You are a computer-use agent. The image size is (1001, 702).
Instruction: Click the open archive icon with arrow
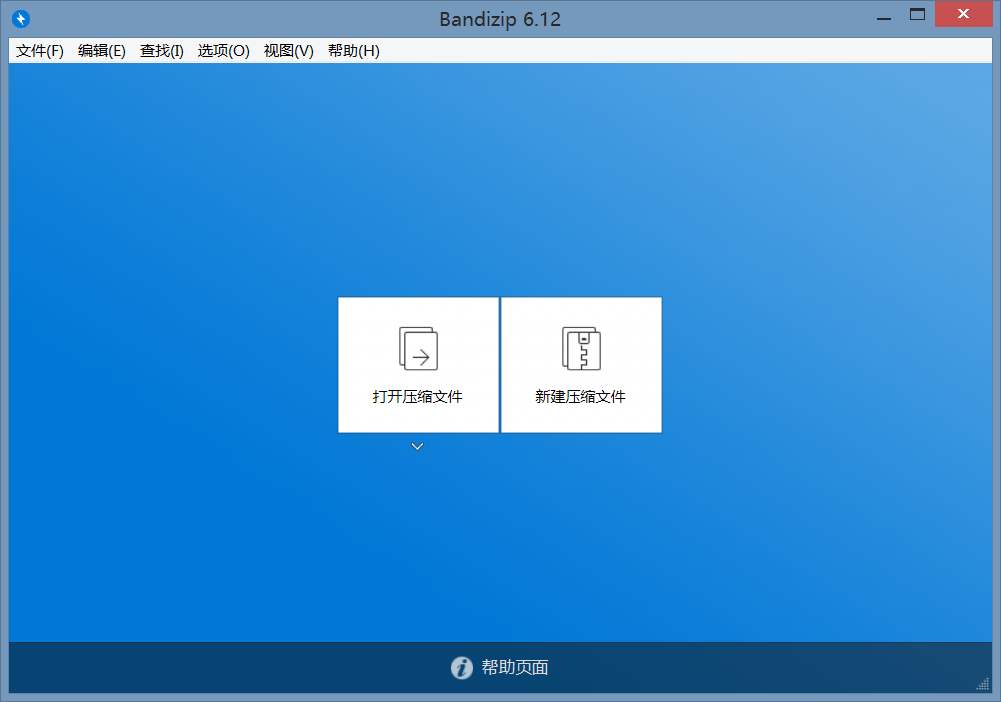(418, 348)
